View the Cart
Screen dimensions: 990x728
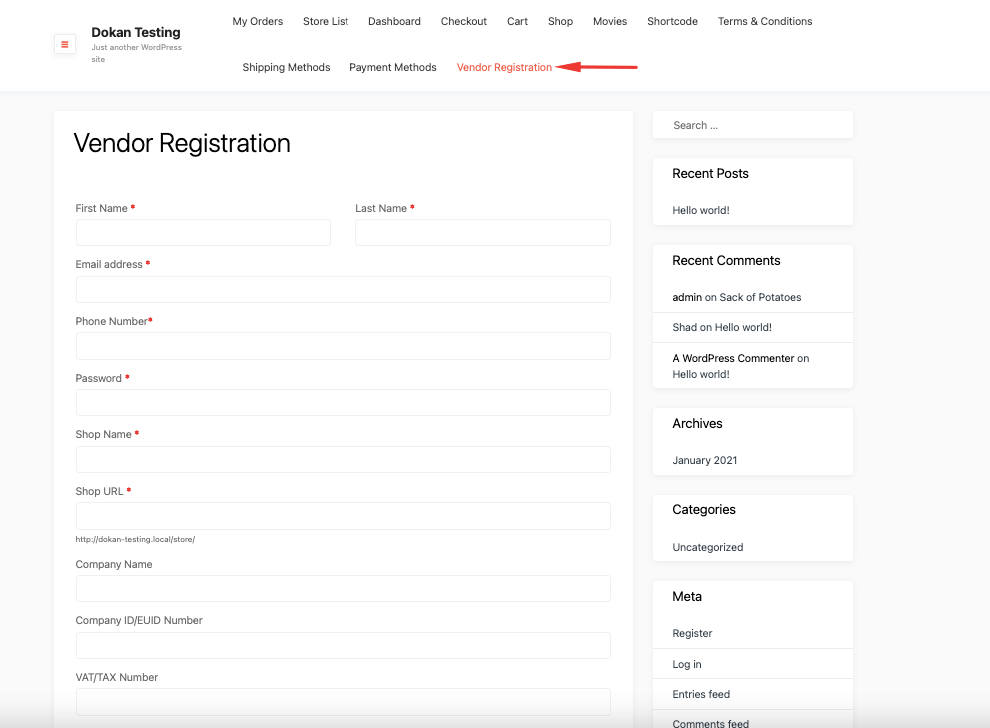(516, 21)
